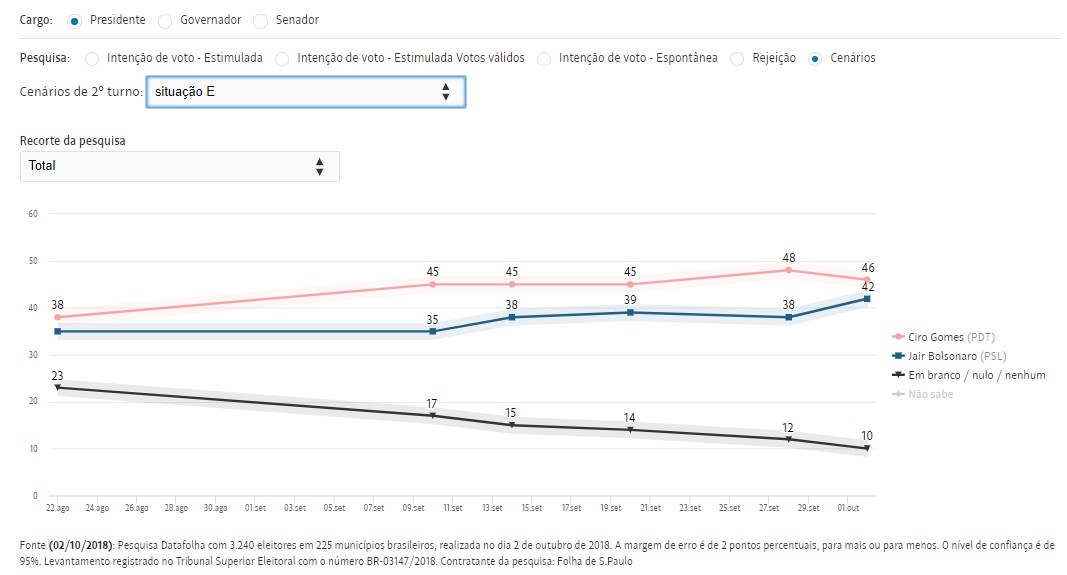
Task: Select the Presidente radio button
Action: pos(74,20)
